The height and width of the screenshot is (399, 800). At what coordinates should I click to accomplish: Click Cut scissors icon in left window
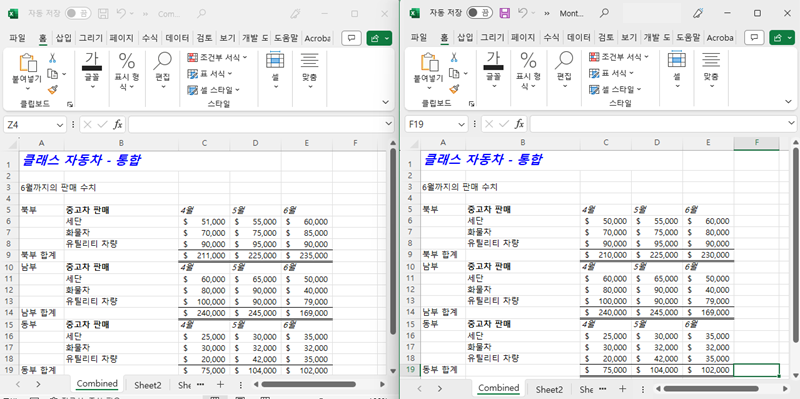coord(53,58)
